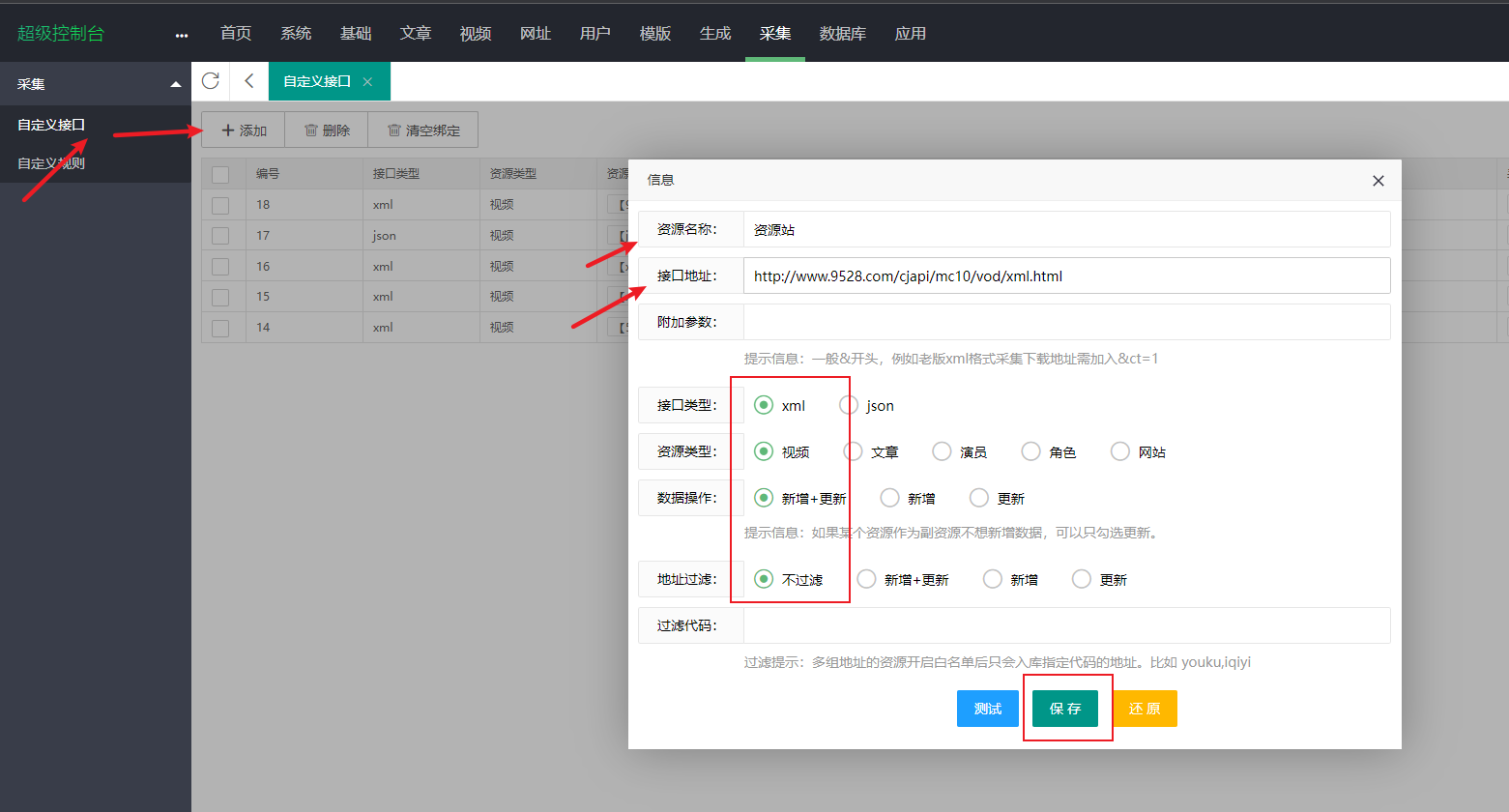This screenshot has height=812, width=1509.
Task: Open 自定义规则 in the sidebar
Action: pos(51,163)
